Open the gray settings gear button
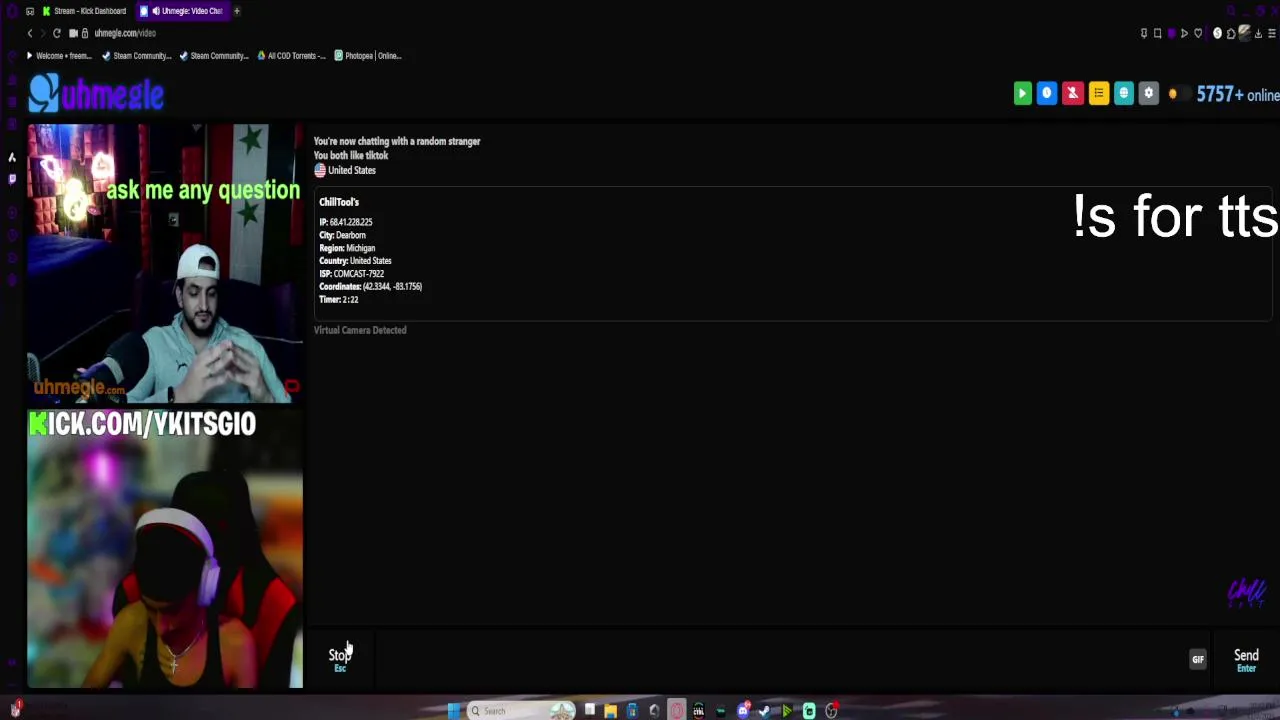This screenshot has width=1280, height=720. 1148,94
